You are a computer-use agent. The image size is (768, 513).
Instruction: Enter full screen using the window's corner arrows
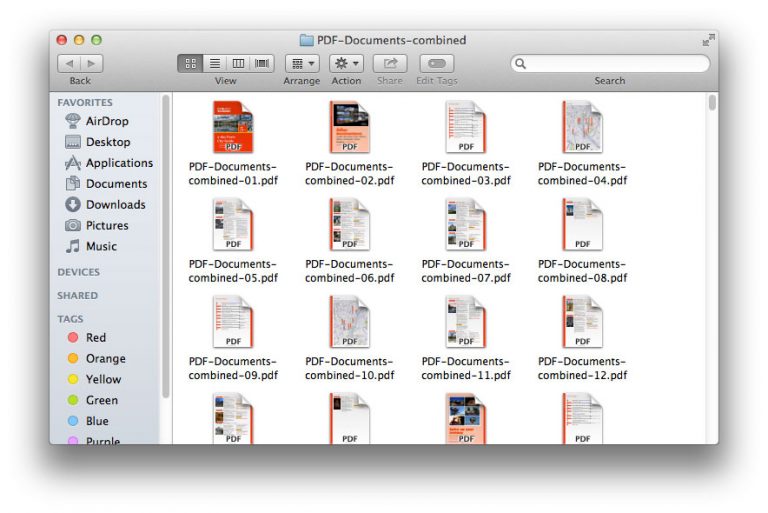point(708,40)
